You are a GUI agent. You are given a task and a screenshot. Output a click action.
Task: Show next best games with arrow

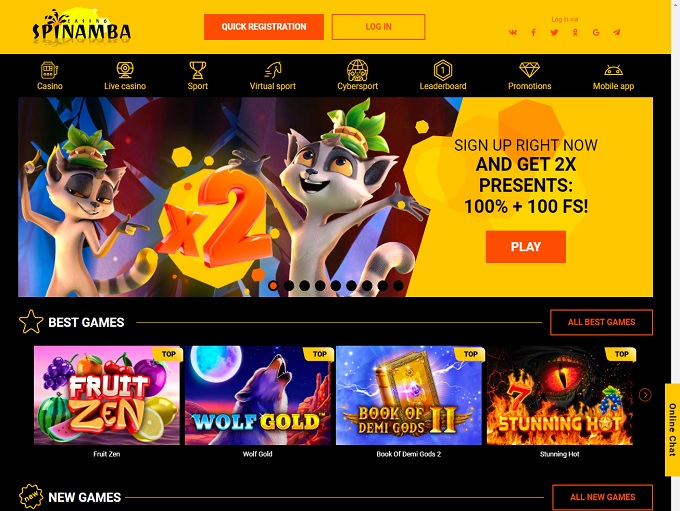(645, 395)
